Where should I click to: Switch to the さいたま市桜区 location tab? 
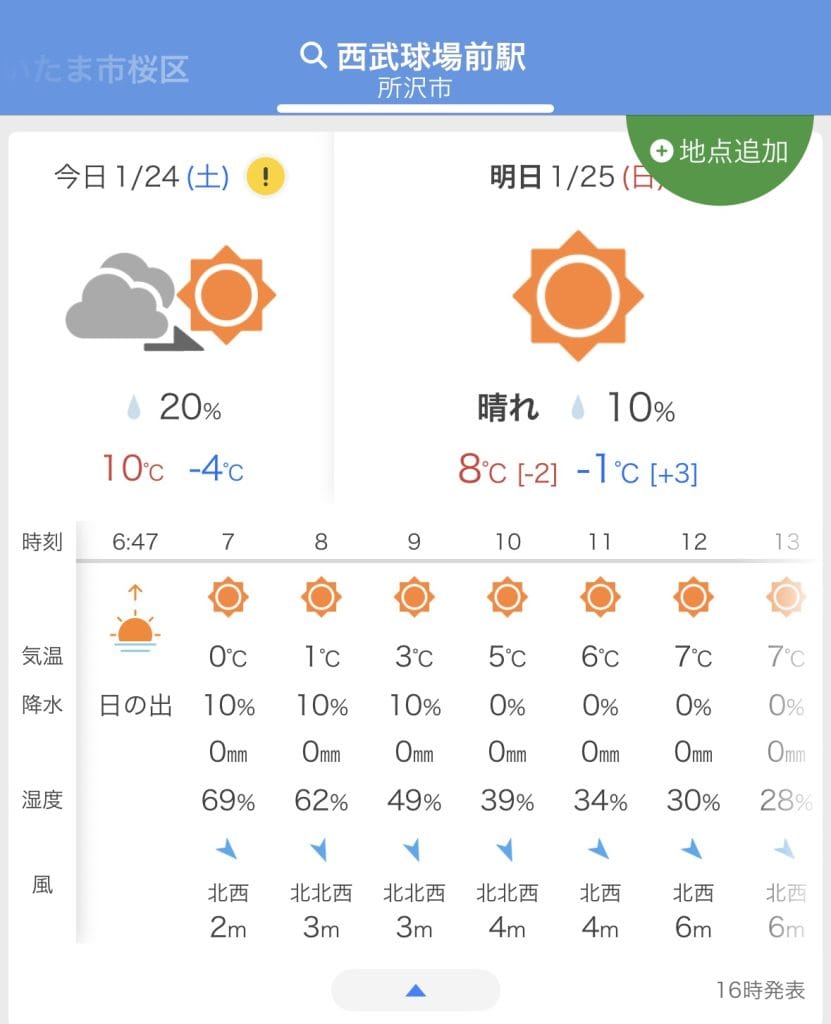100,70
